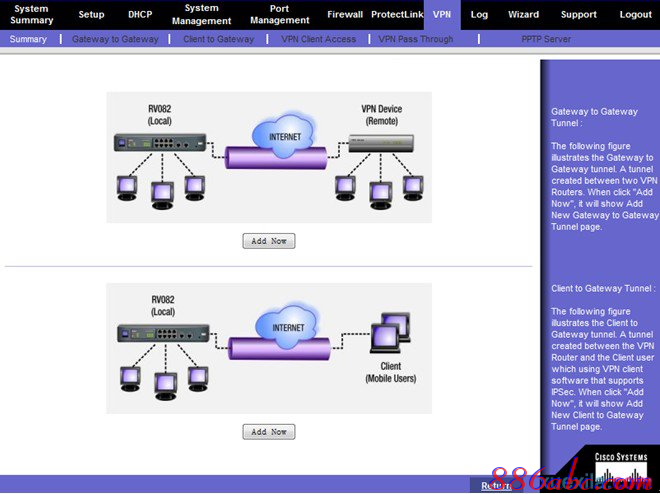Launch the Wizard menu item
The width and height of the screenshot is (660, 494).
point(523,14)
